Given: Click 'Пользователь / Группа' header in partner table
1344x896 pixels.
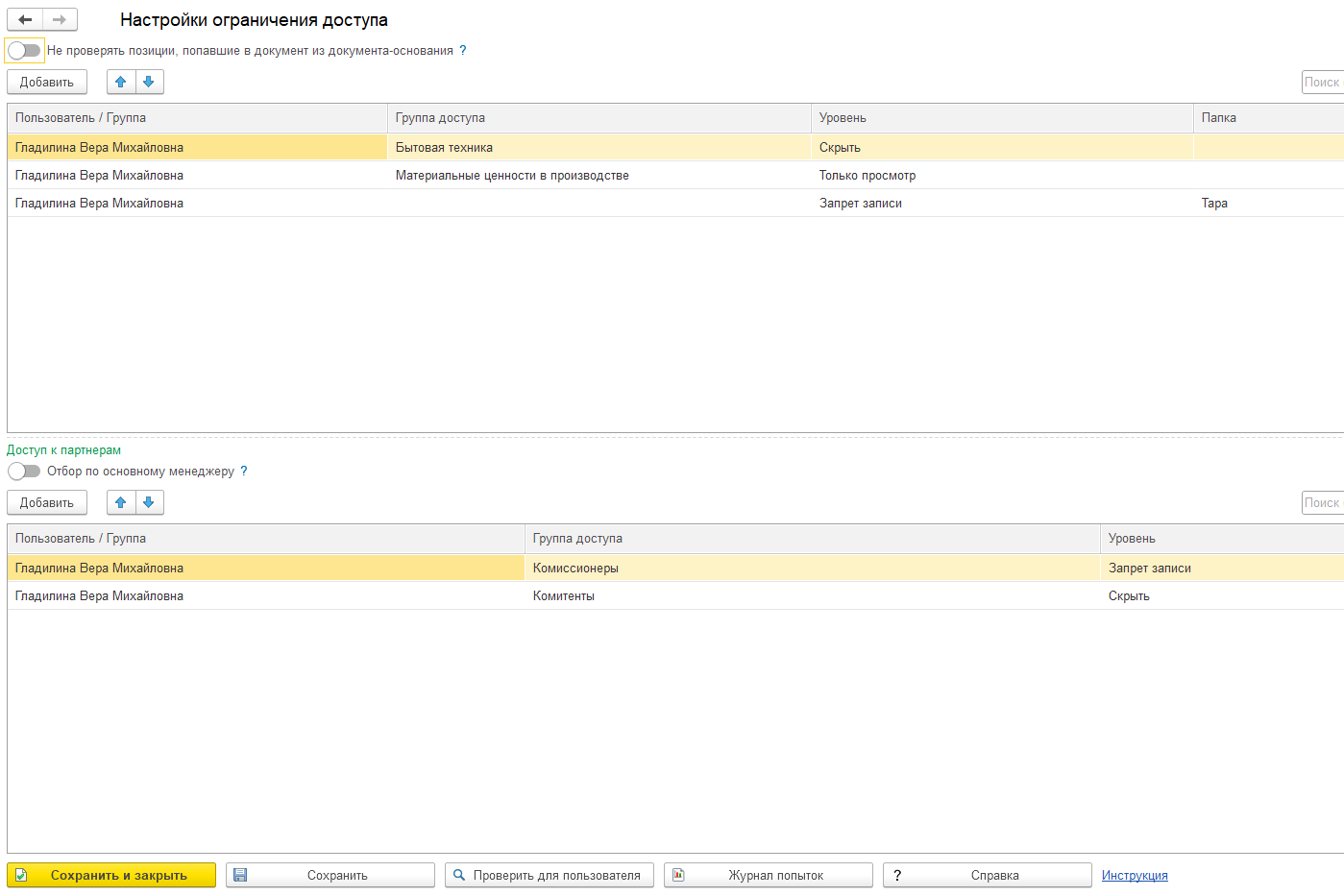Looking at the screenshot, I should coord(266,539).
